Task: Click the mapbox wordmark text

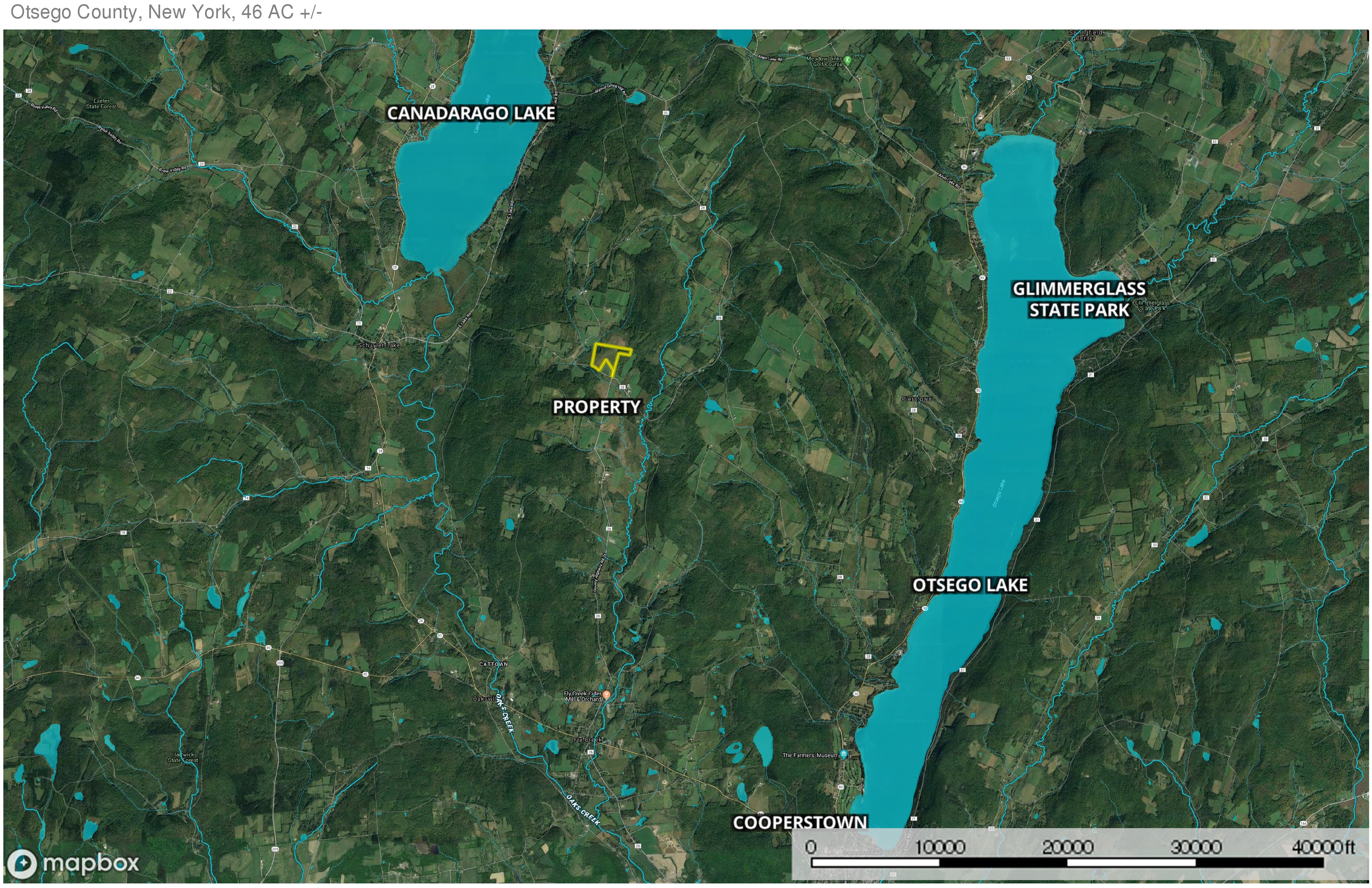Action: point(91,863)
